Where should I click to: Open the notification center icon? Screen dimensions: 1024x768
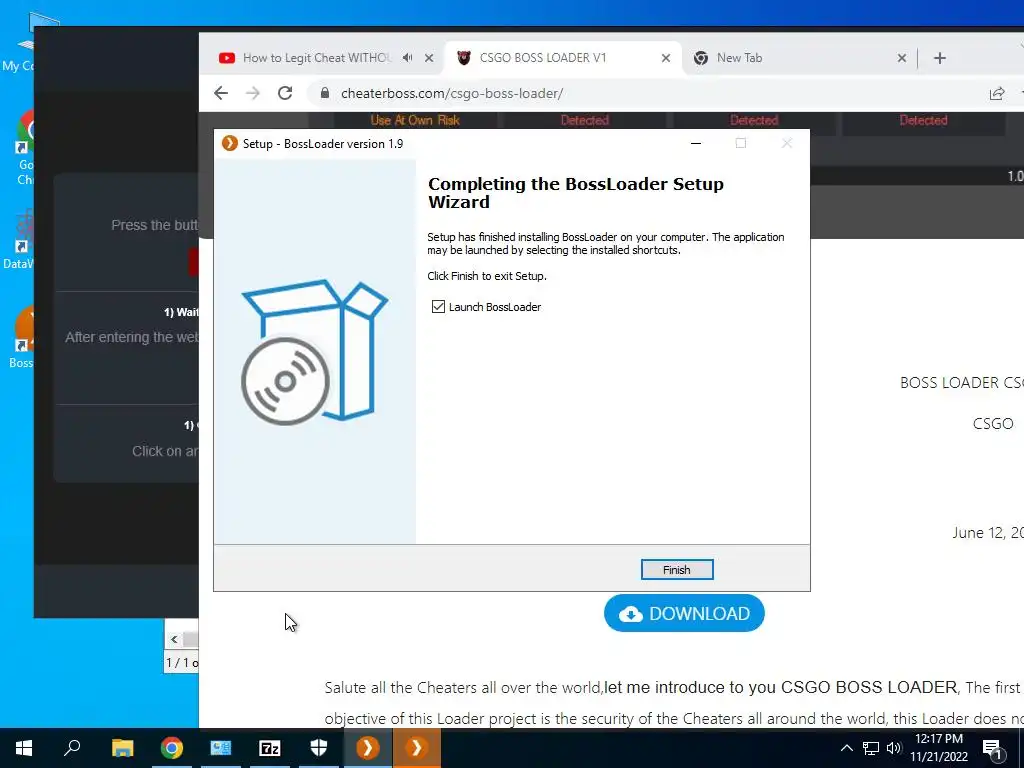click(993, 749)
